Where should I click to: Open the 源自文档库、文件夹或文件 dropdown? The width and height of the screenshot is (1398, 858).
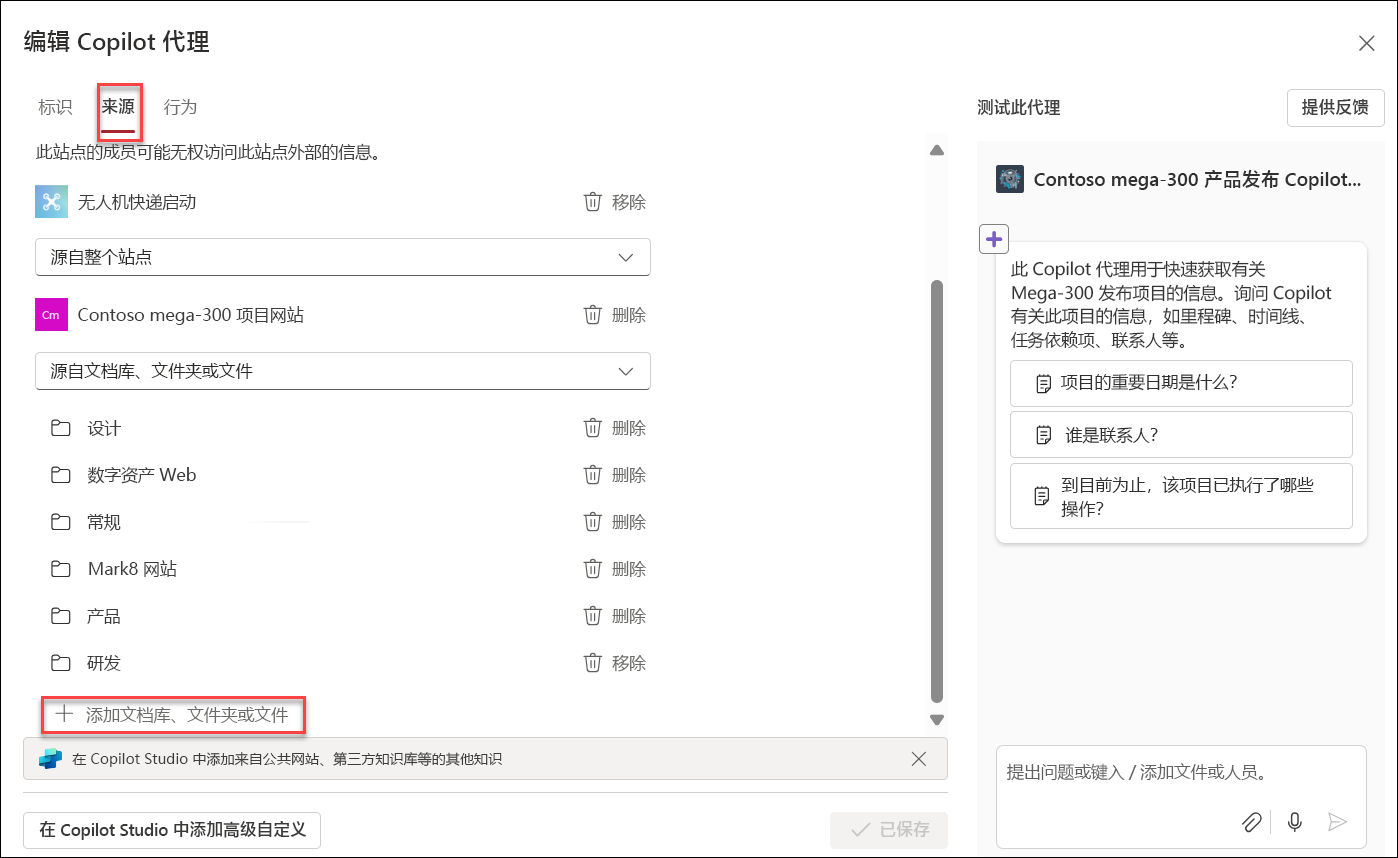tap(343, 371)
